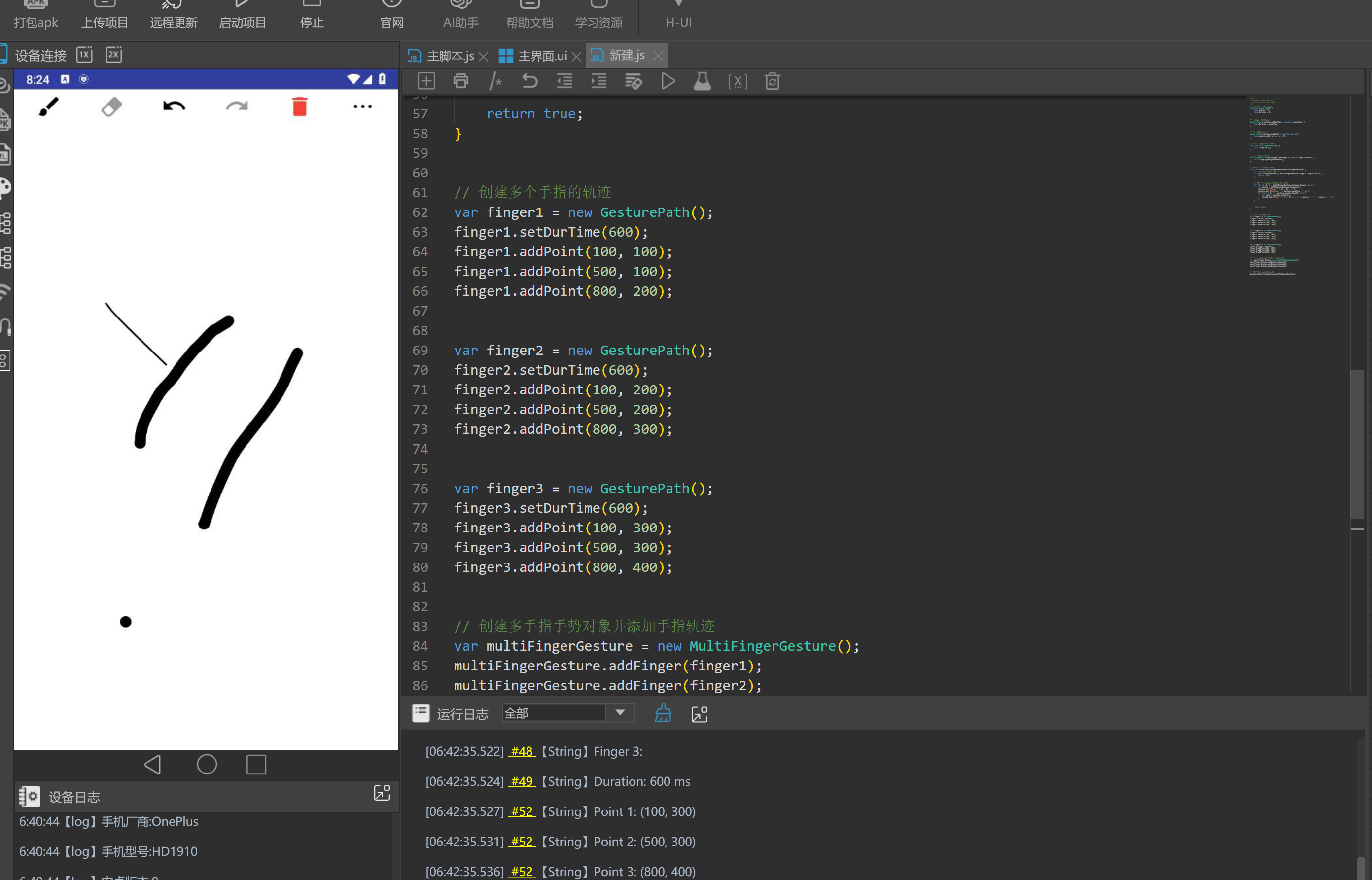This screenshot has width=1372, height=880.
Task: Decrease indent with the outdent icon
Action: pos(564,81)
